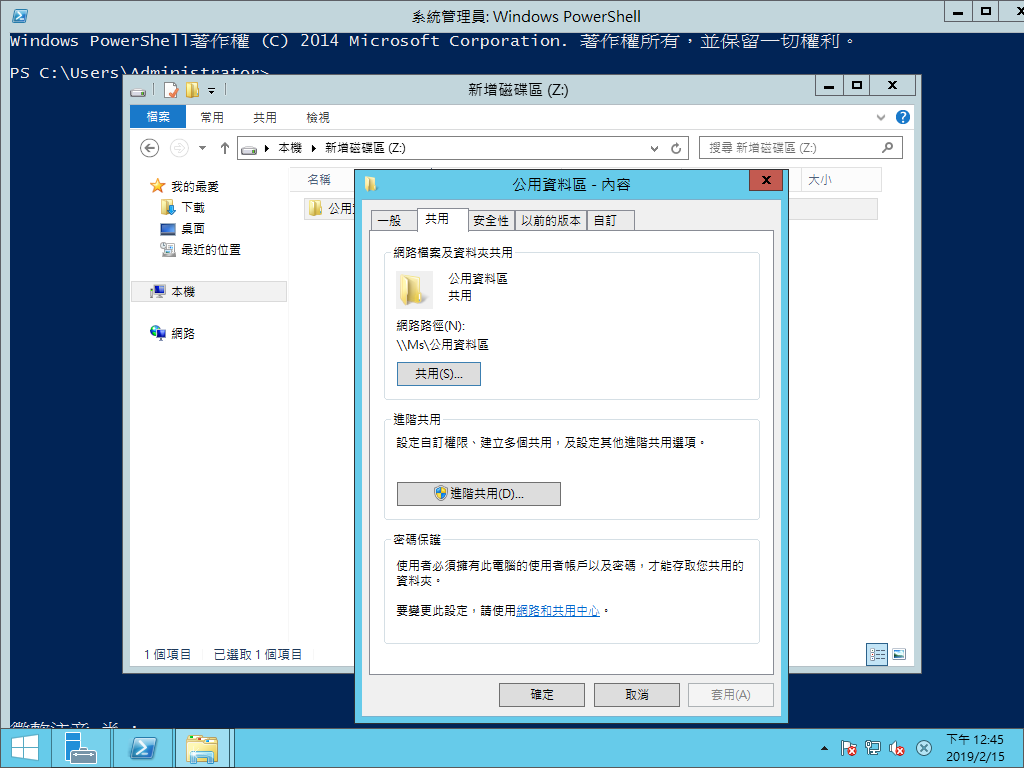Screen dimensions: 1024x768
Task: Refresh the Z: drive folder view
Action: coord(676,148)
